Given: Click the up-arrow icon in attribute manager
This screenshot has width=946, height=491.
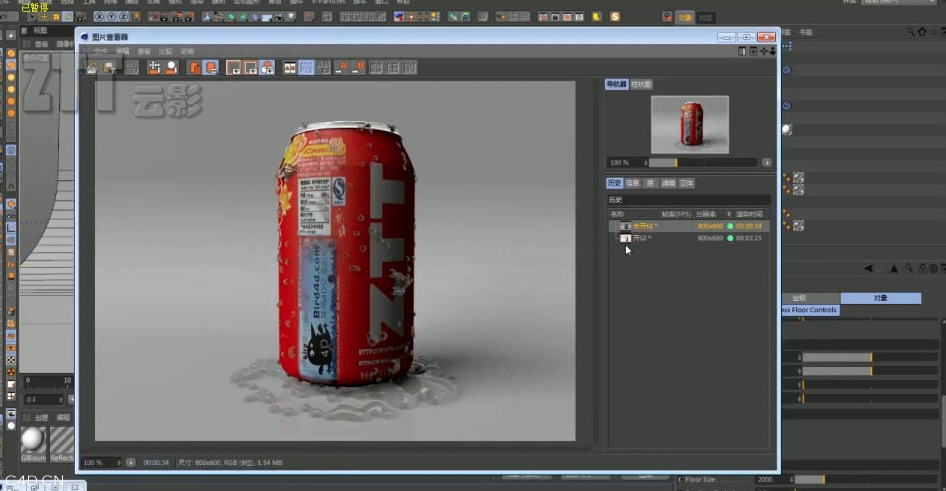Looking at the screenshot, I should point(894,269).
